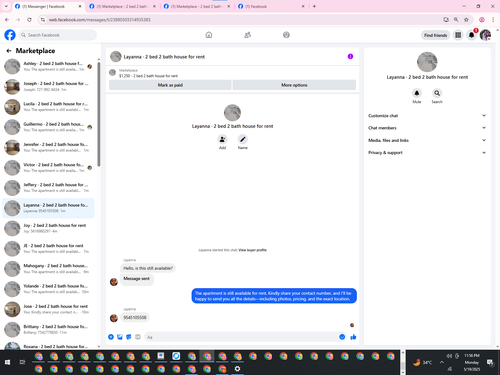Open the Windows Start menu

coord(7,362)
